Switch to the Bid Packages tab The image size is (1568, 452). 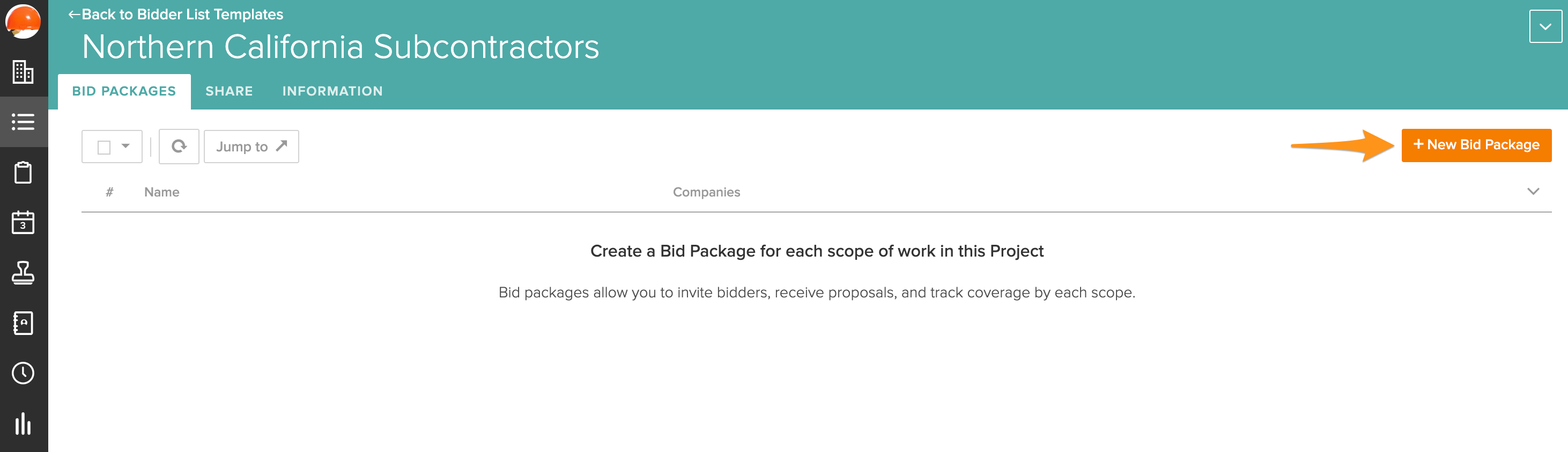[124, 91]
